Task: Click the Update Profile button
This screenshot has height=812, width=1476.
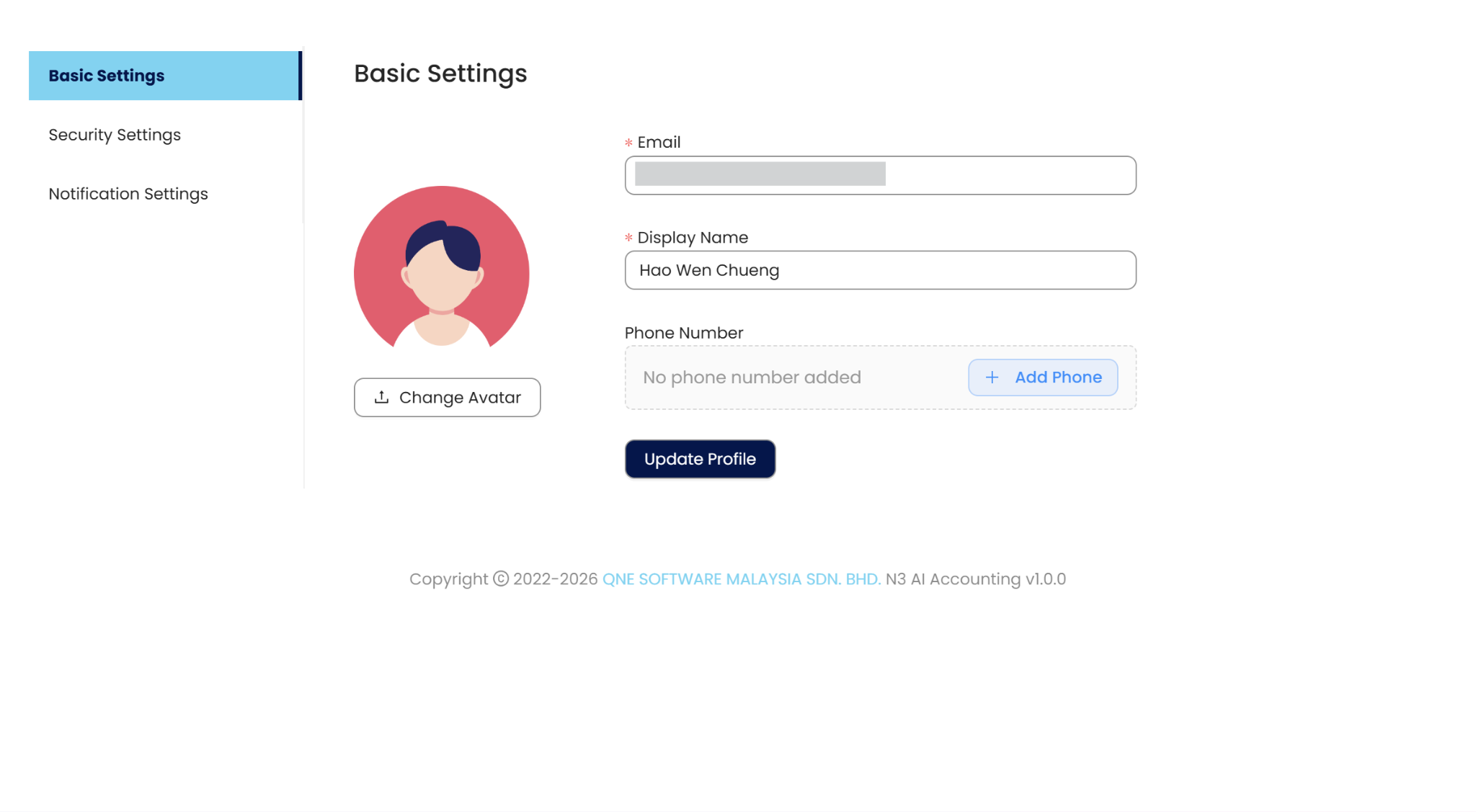Action: point(700,459)
